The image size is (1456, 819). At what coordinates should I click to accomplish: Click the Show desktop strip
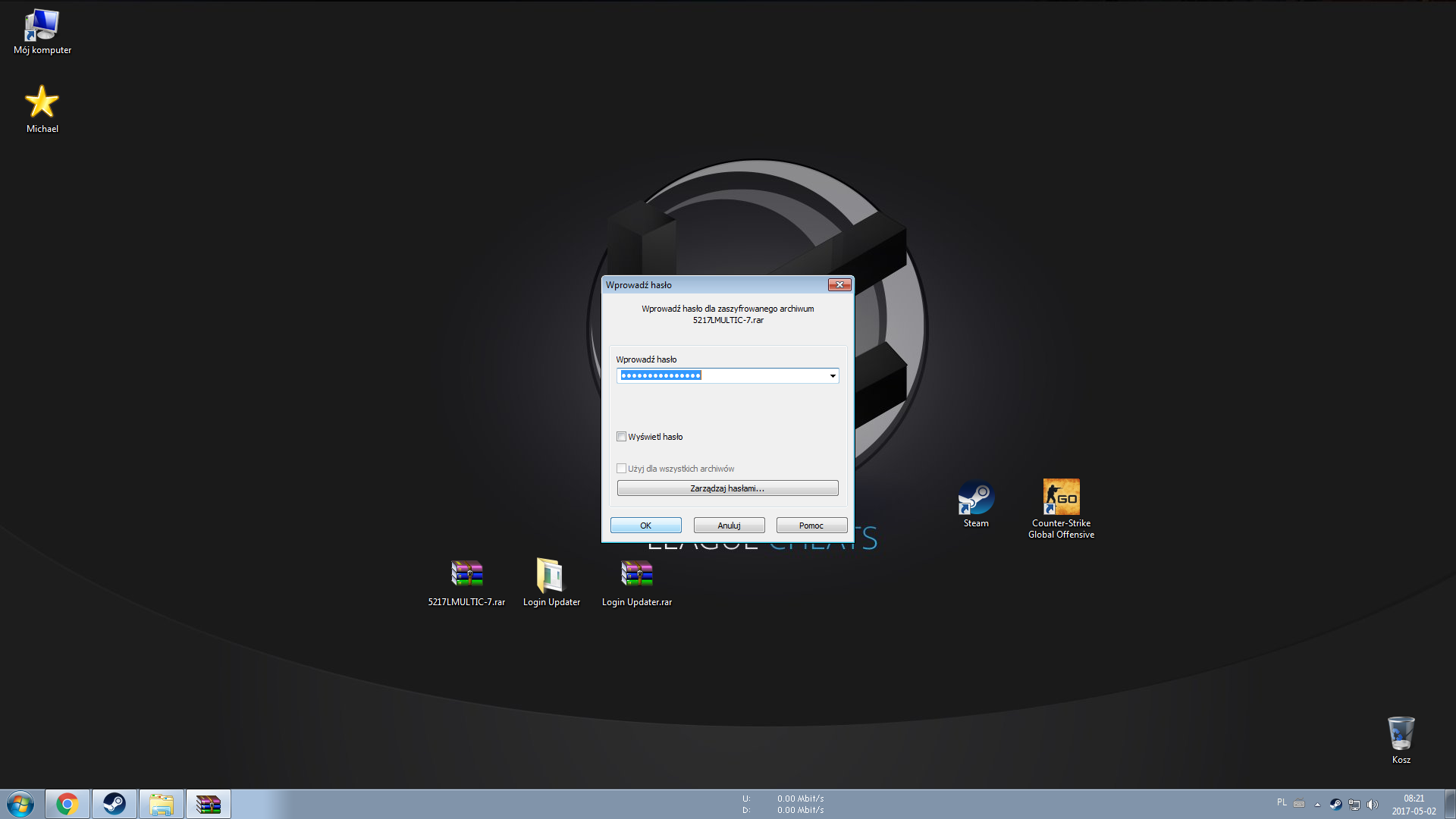click(x=1450, y=804)
